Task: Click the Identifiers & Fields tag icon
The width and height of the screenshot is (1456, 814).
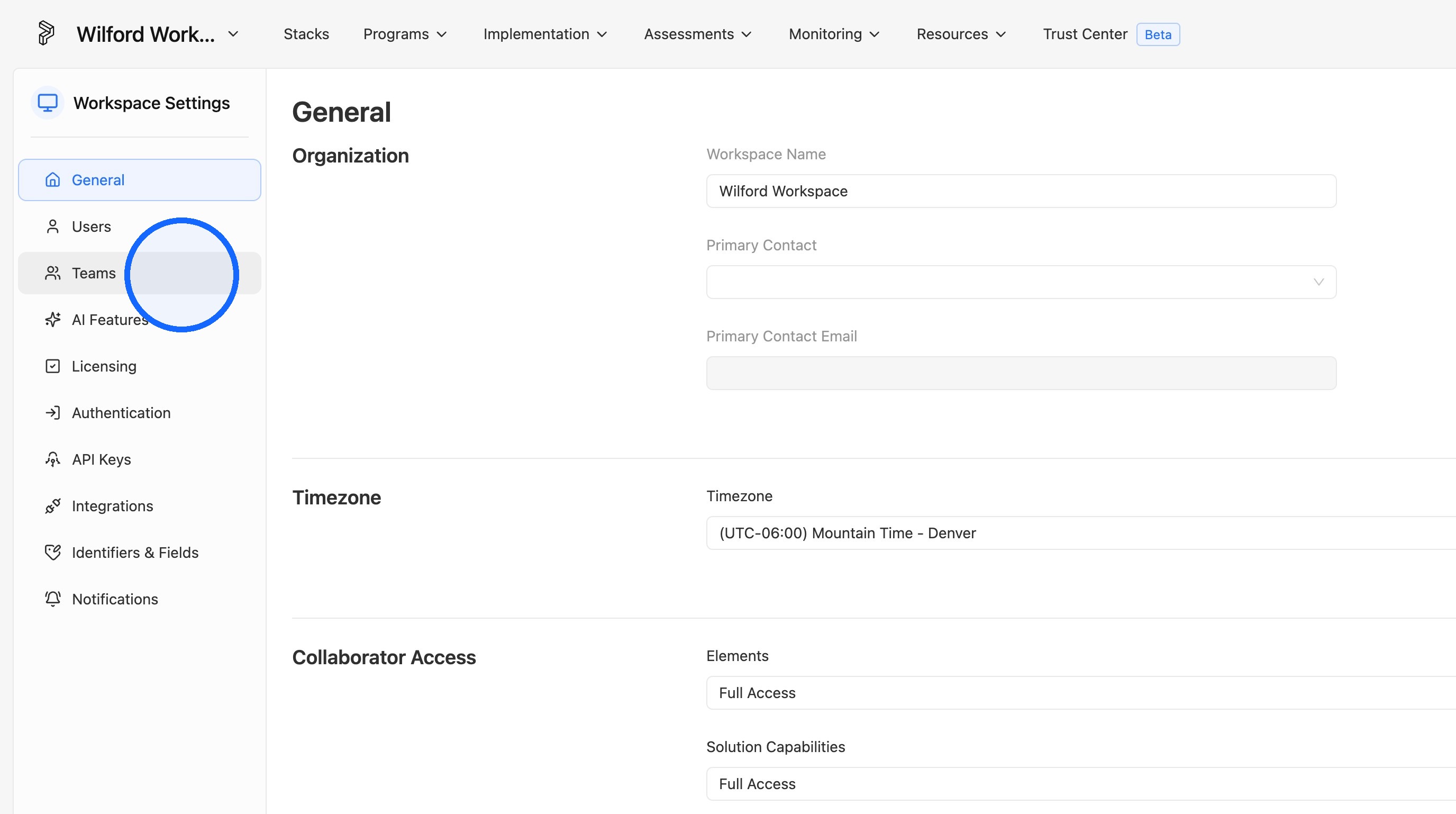Action: (52, 552)
